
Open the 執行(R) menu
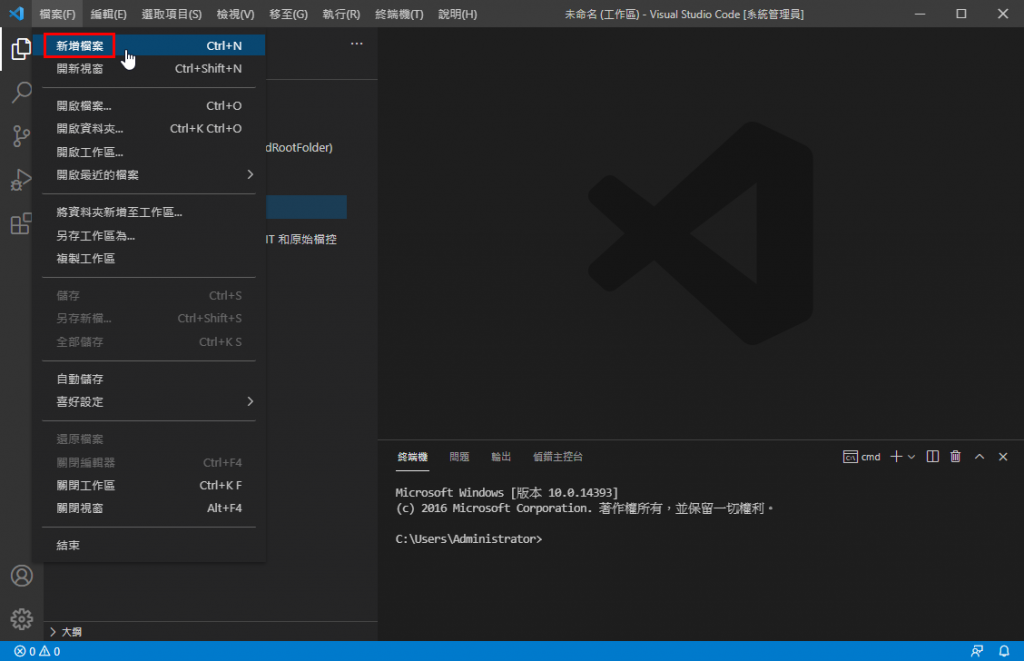(342, 14)
